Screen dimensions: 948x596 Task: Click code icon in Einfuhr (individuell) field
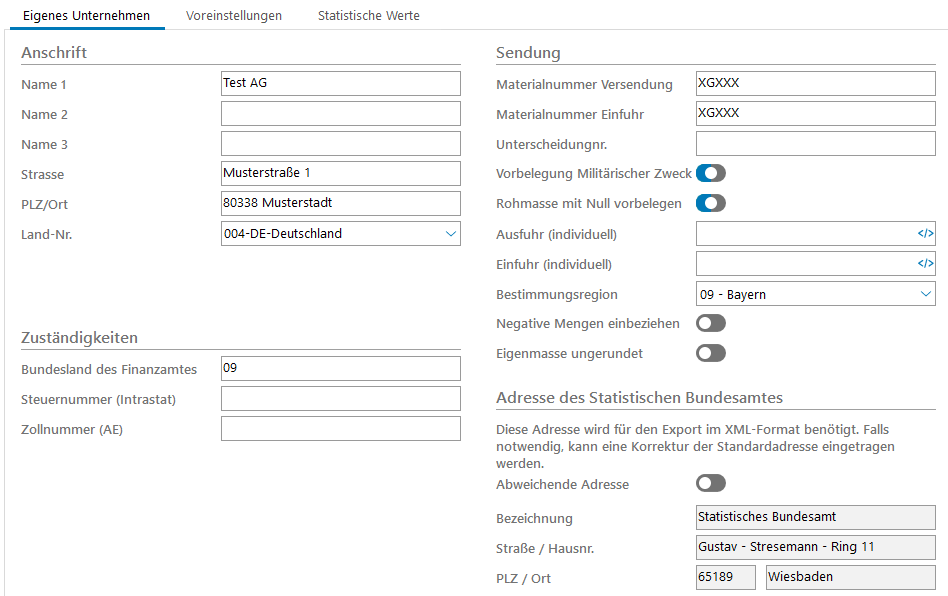(925, 264)
